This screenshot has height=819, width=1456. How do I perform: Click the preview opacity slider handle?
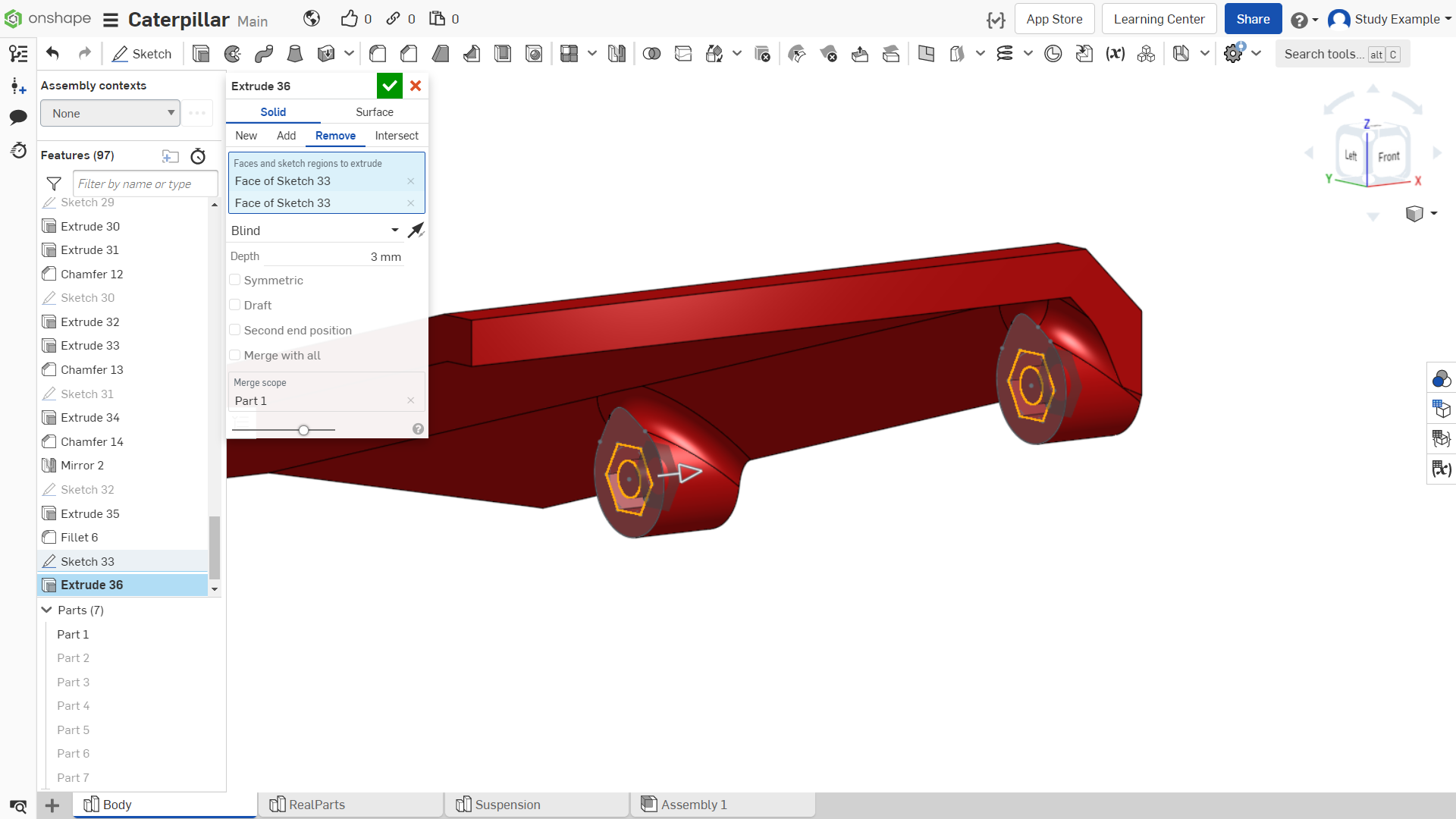[x=303, y=430]
